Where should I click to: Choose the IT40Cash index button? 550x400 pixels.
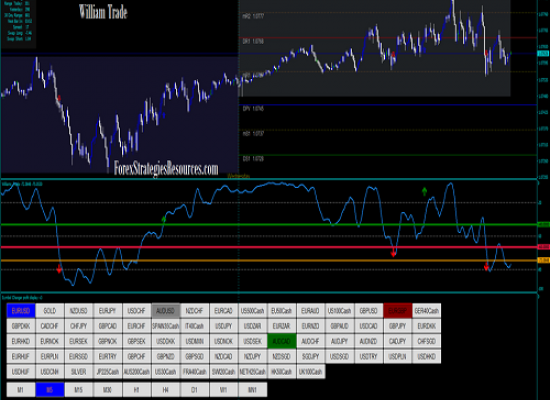(x=195, y=326)
